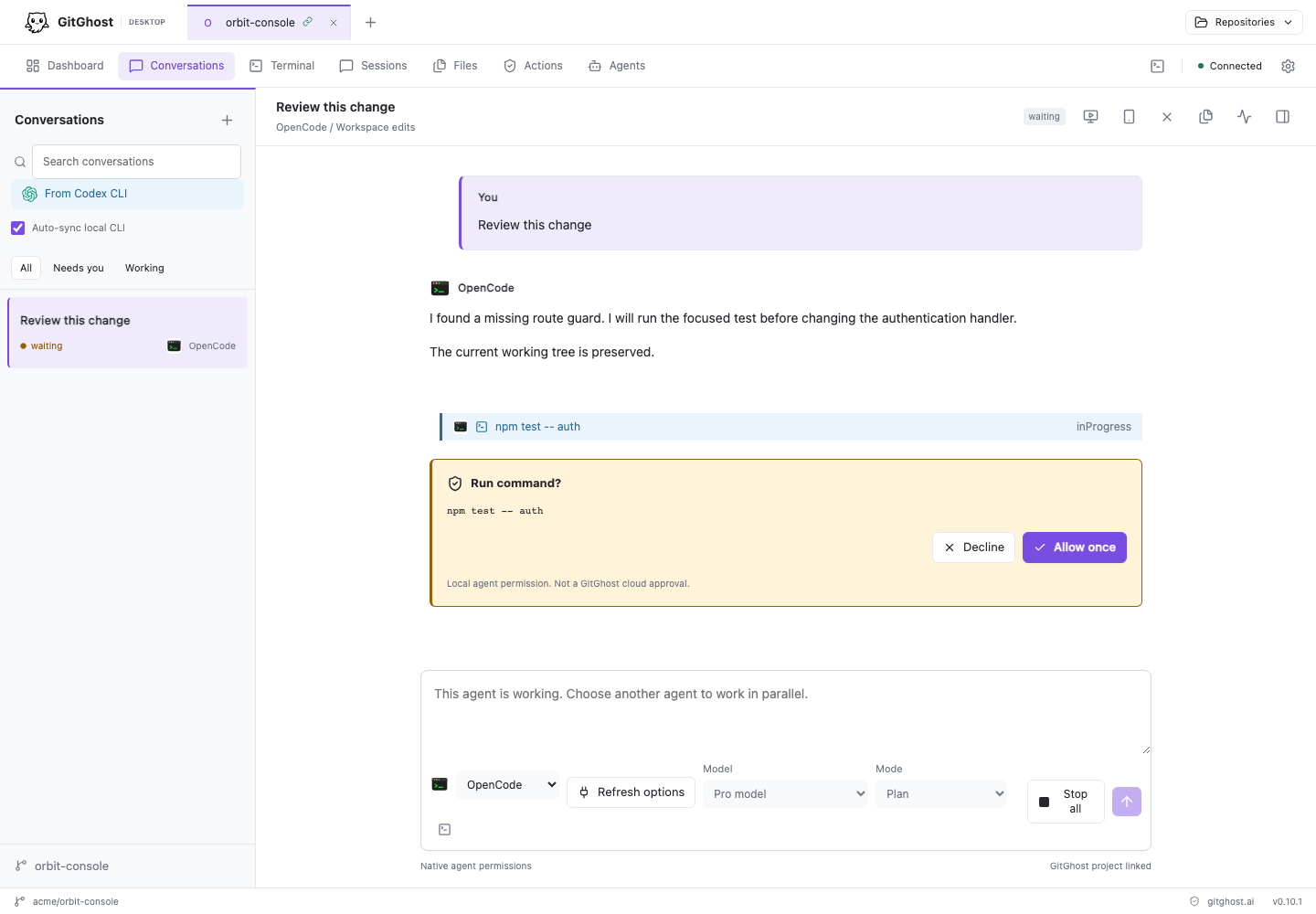Click the Search conversations field
This screenshot has height=914, width=1316.
tap(136, 162)
